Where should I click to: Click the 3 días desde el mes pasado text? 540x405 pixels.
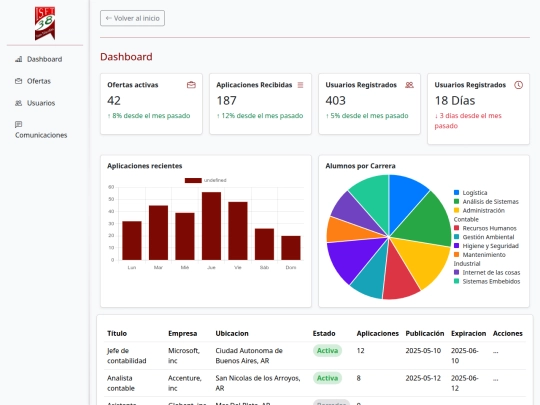(x=468, y=121)
